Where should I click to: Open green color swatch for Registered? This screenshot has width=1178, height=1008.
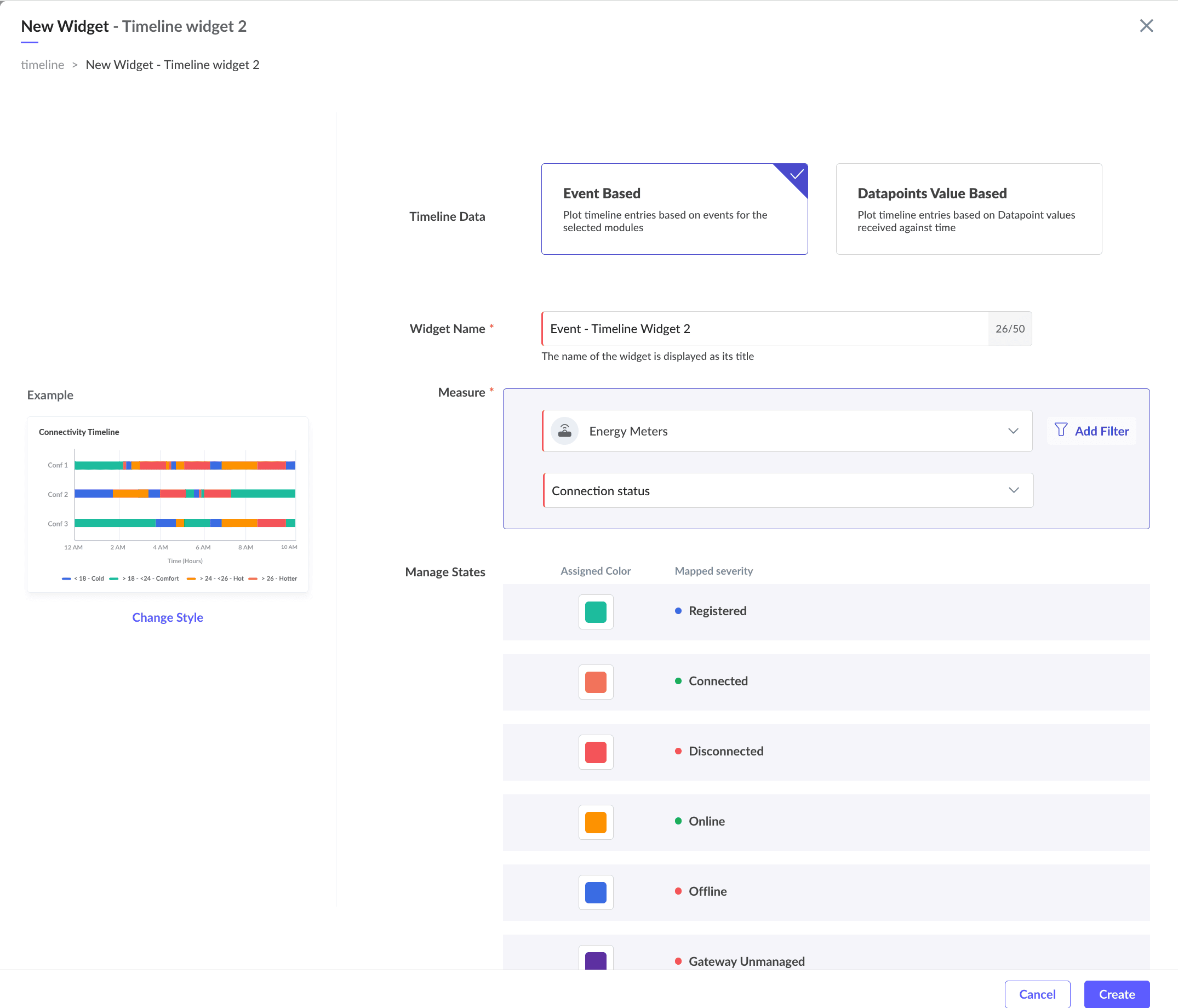[x=595, y=612]
